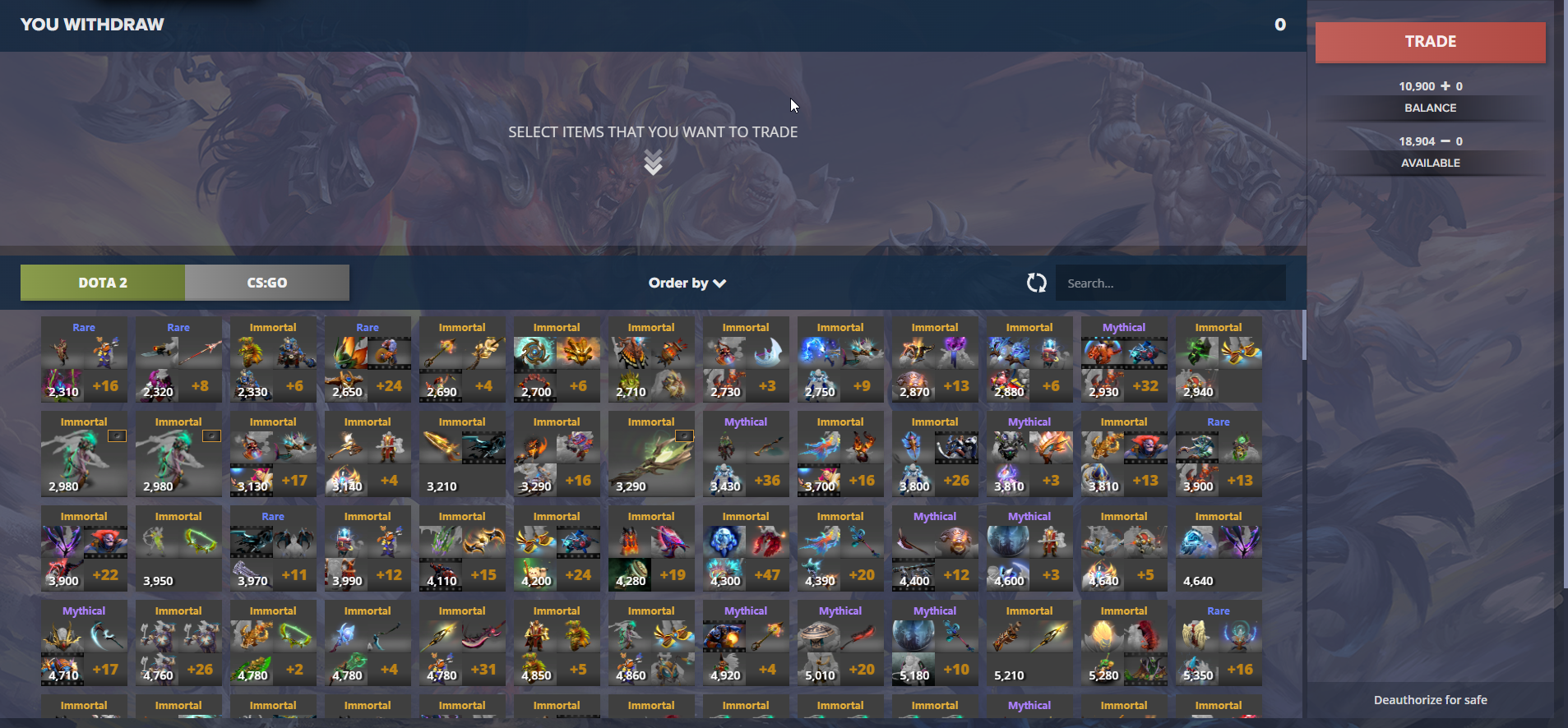Select the Immortal item priced 4,640
Viewport: 1568px width, 728px height.
tap(1219, 548)
